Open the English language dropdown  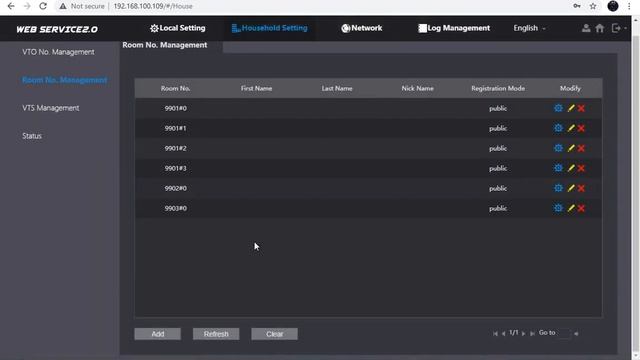point(529,28)
